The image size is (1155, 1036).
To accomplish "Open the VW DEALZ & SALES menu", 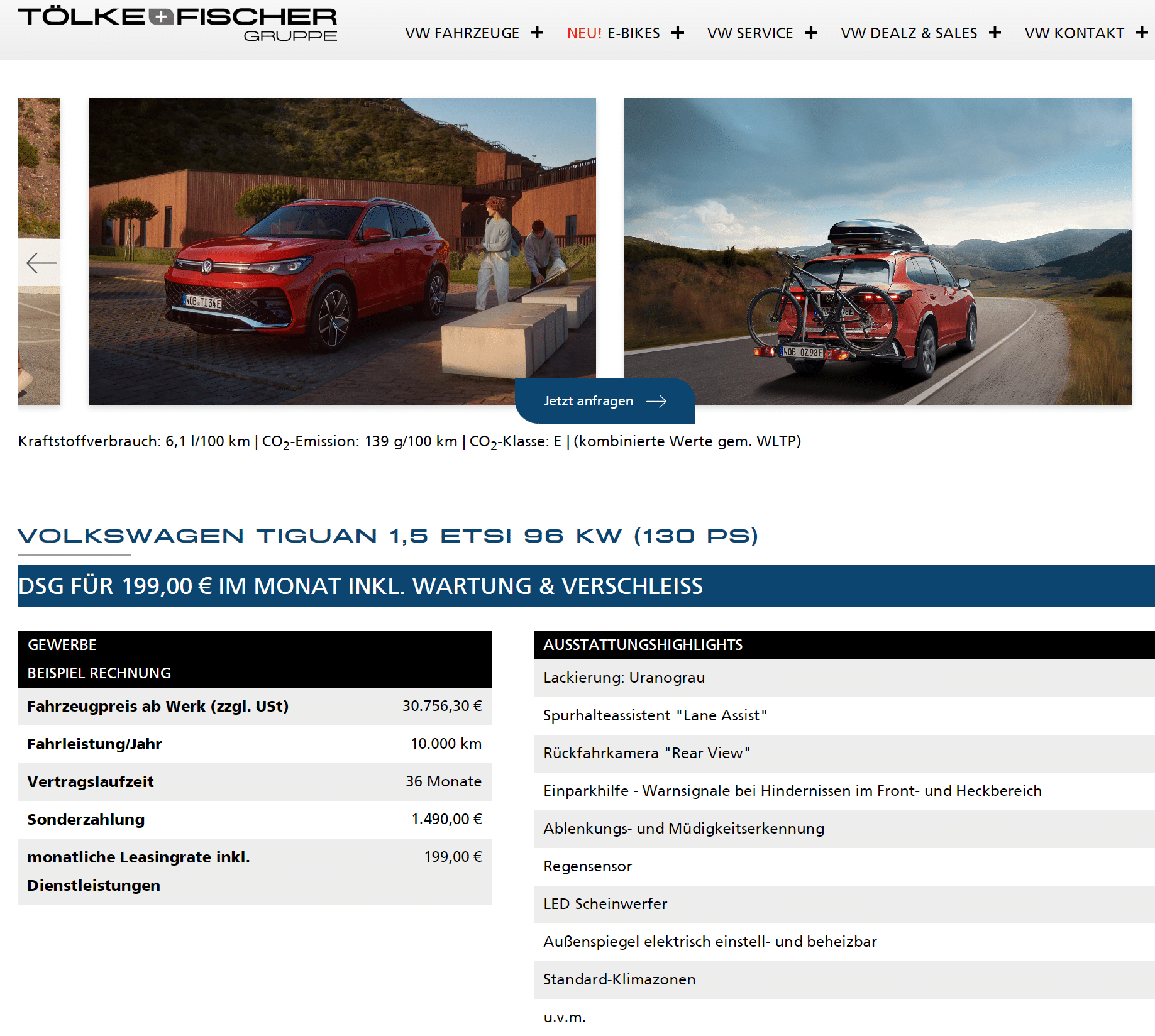I will click(x=909, y=33).
